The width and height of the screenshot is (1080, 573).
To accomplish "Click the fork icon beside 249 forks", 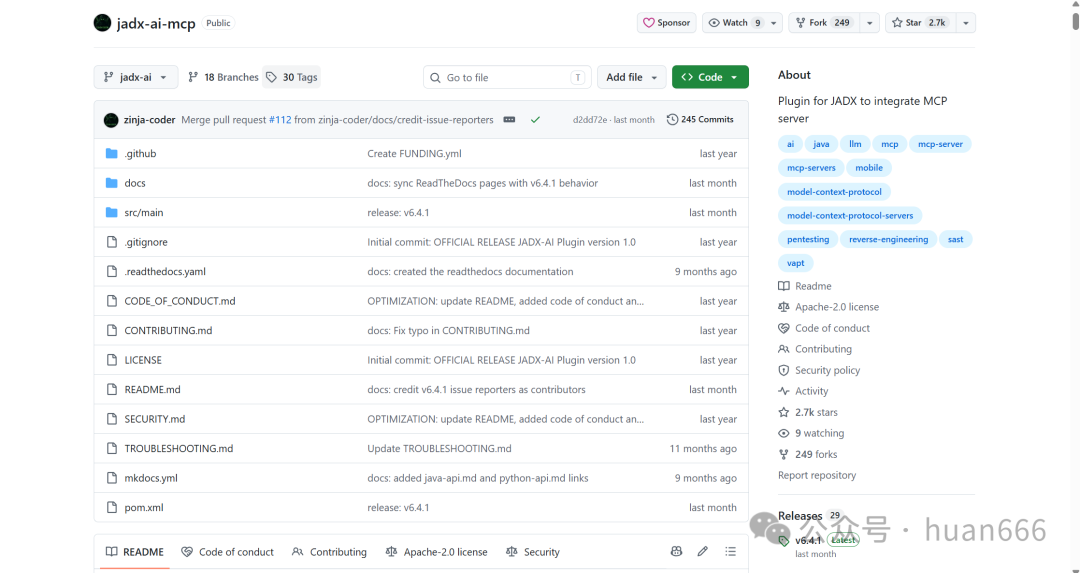I will click(x=784, y=455).
